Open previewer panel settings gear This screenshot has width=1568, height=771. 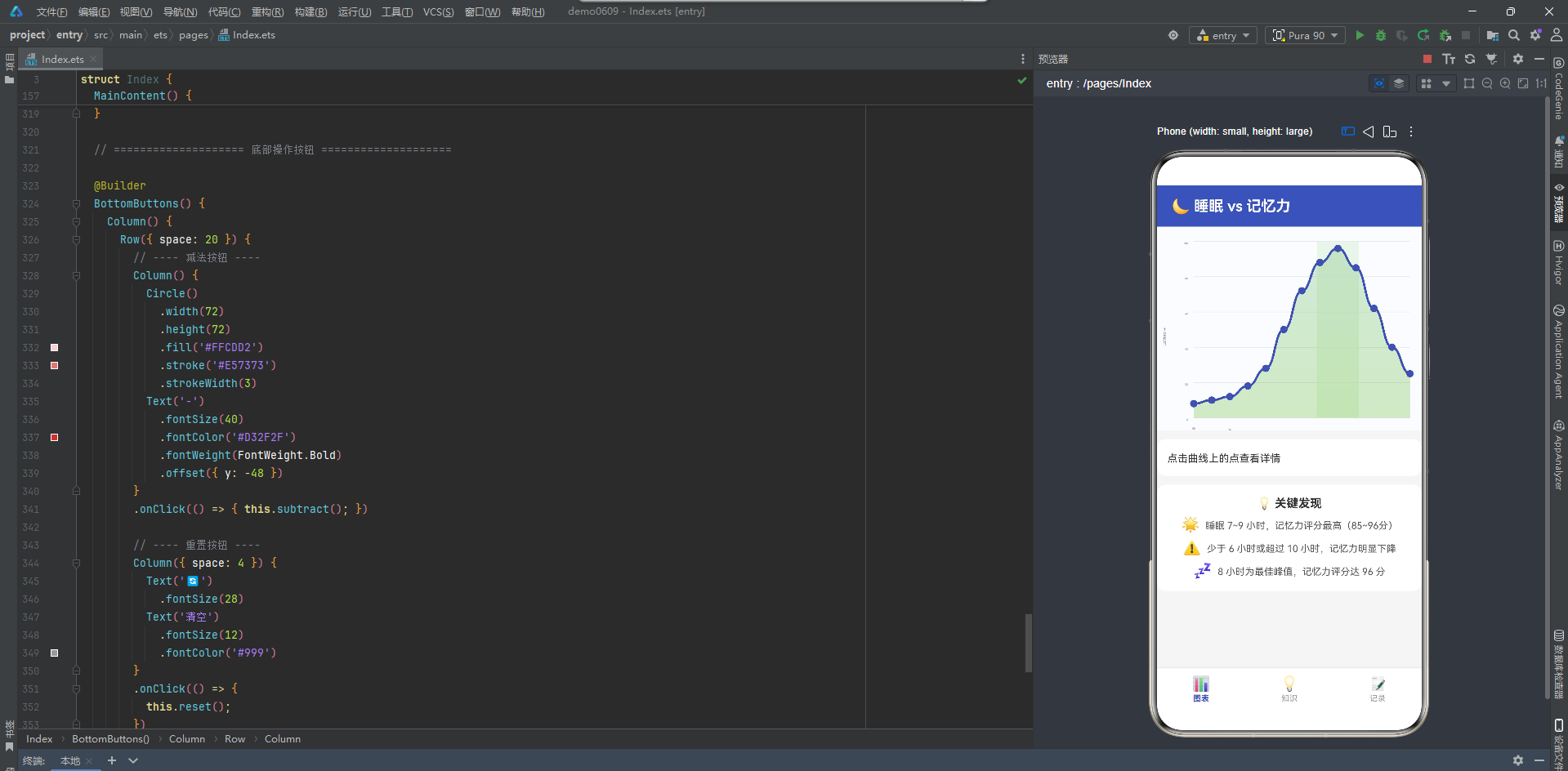pyautogui.click(x=1518, y=59)
